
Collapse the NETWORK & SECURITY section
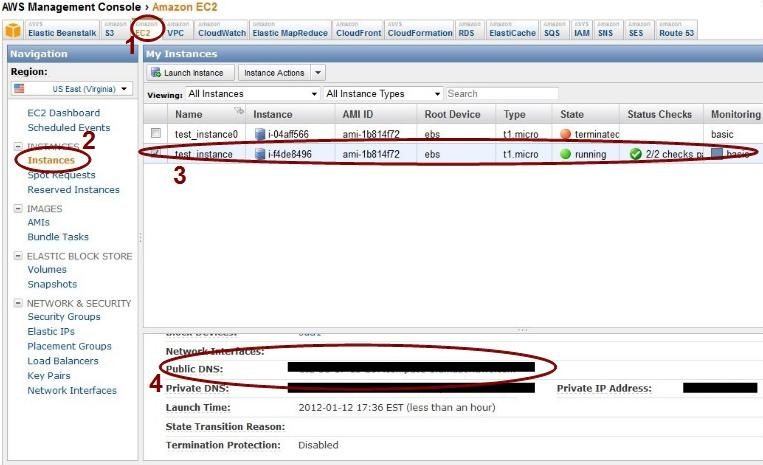18,303
